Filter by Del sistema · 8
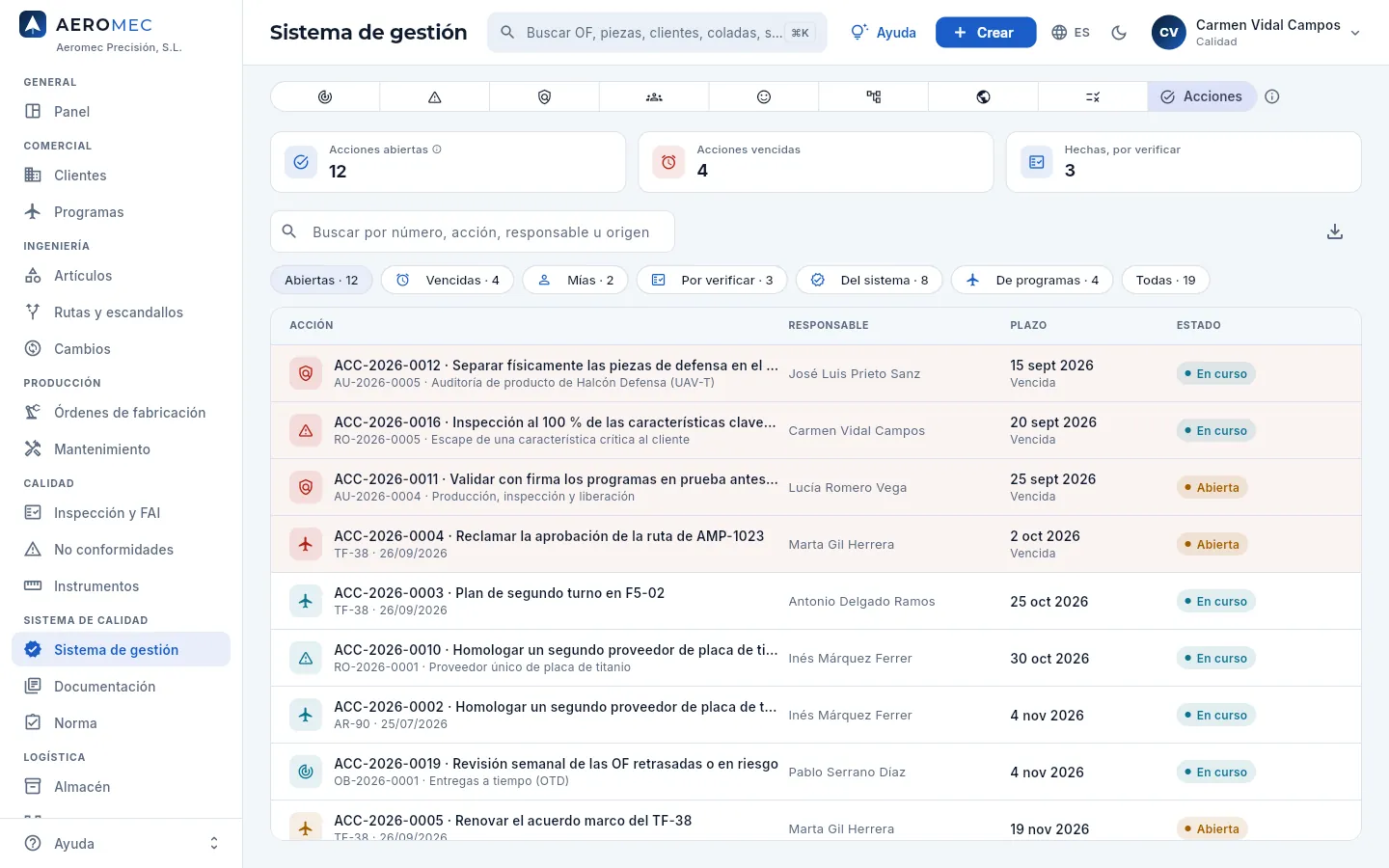 [869, 280]
